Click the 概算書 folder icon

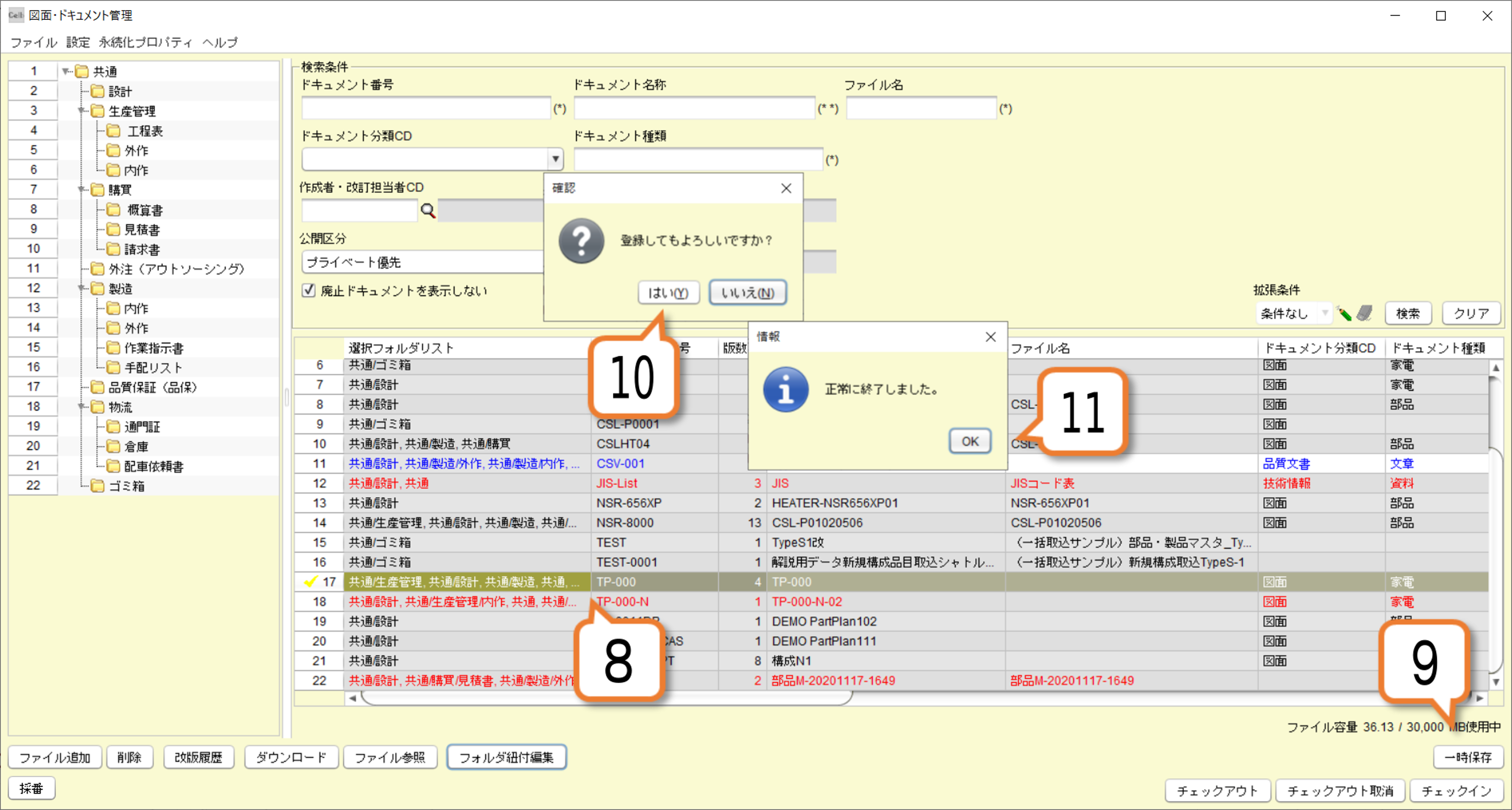113,210
